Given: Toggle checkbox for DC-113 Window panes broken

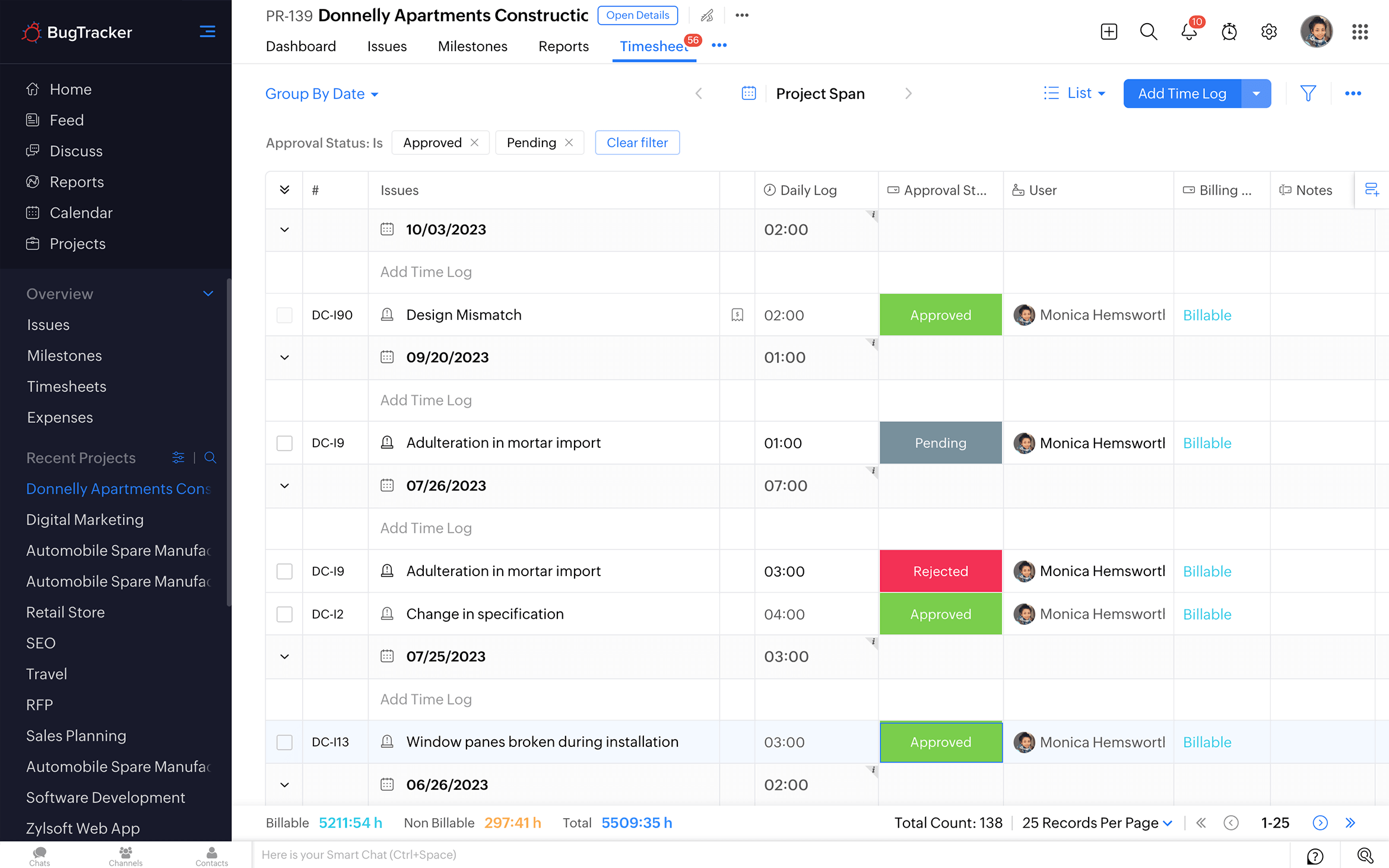Looking at the screenshot, I should coord(284,742).
